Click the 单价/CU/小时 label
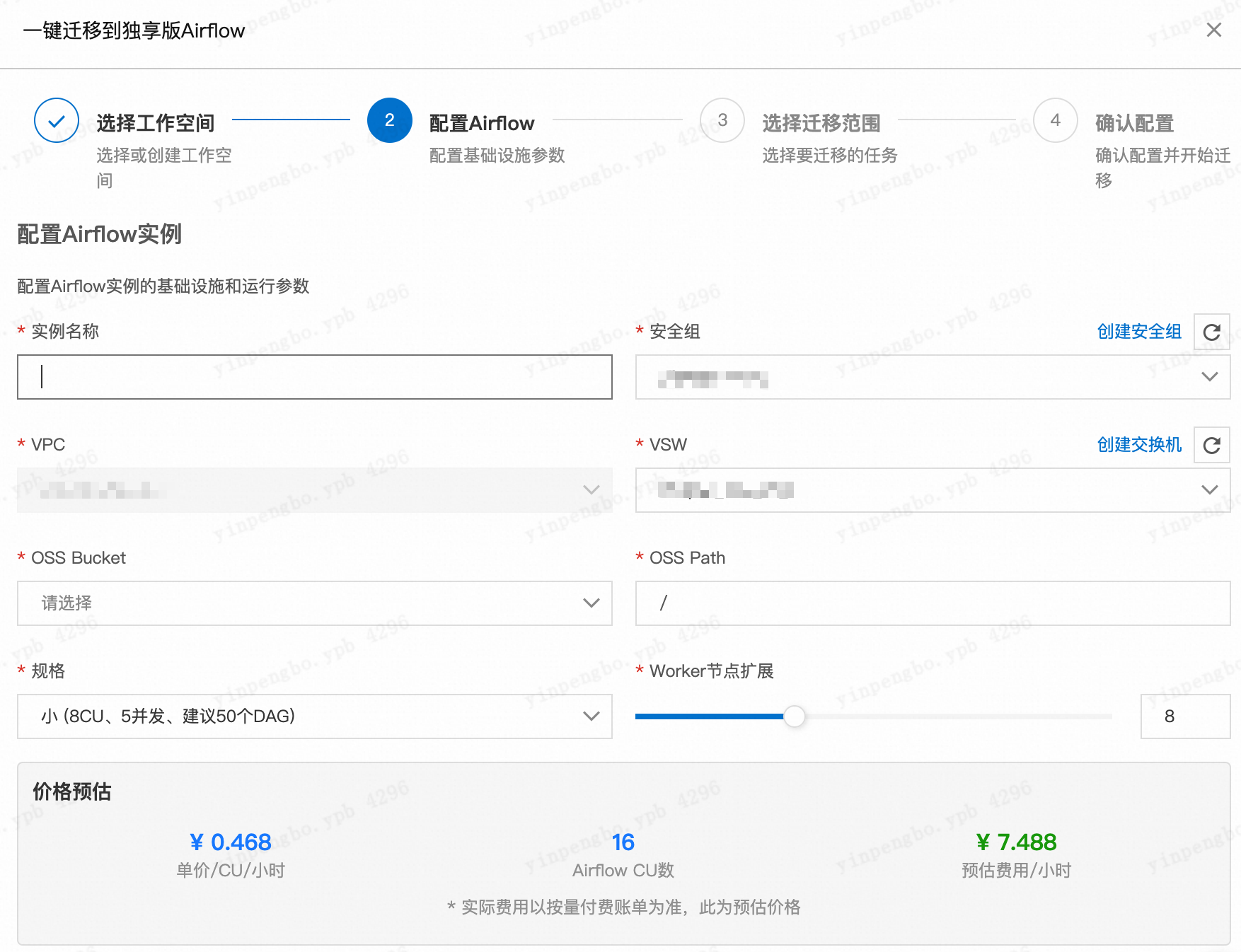Viewport: 1241px width, 952px height. click(x=231, y=871)
